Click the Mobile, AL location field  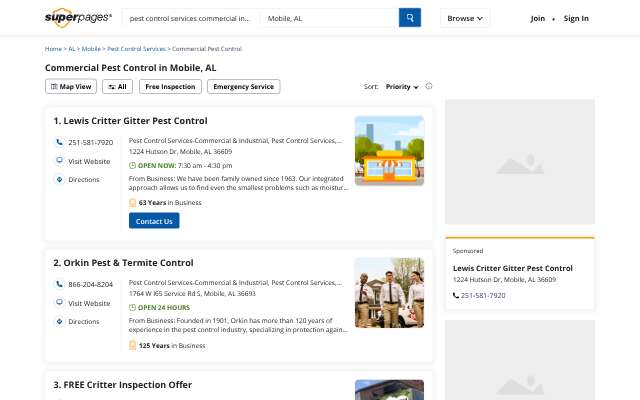[x=330, y=18]
